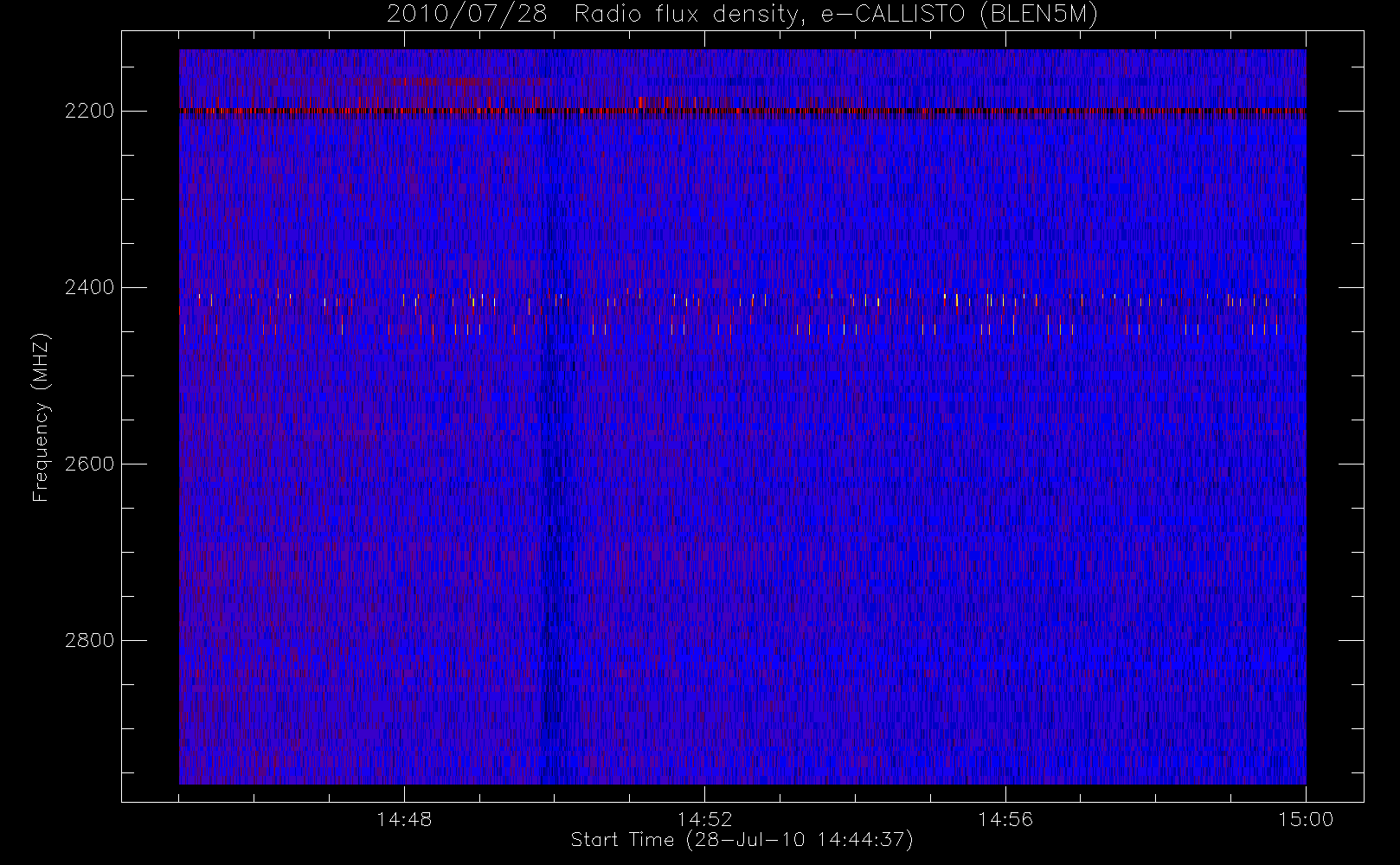Select the date '2010/07/28' in the title
The image size is (1400, 865).
pos(467,14)
